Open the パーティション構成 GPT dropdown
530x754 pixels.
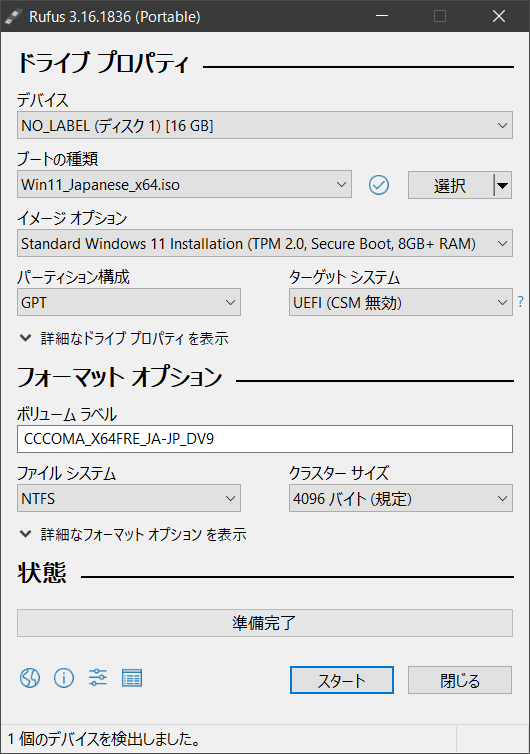click(129, 302)
